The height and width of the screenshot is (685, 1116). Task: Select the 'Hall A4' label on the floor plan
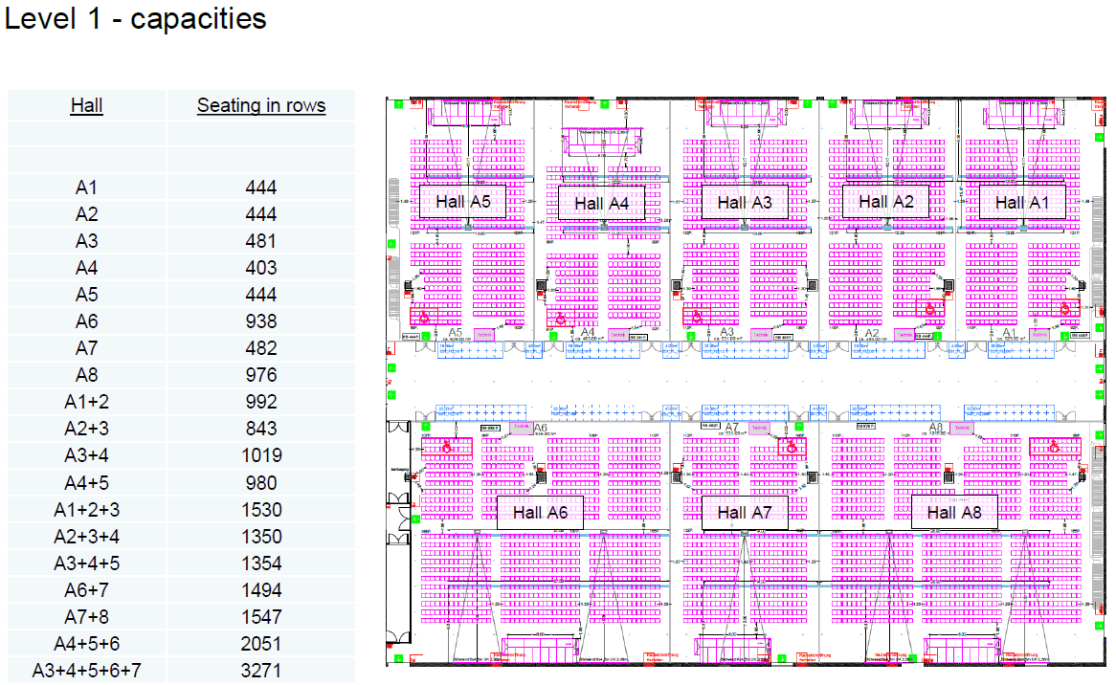[601, 204]
